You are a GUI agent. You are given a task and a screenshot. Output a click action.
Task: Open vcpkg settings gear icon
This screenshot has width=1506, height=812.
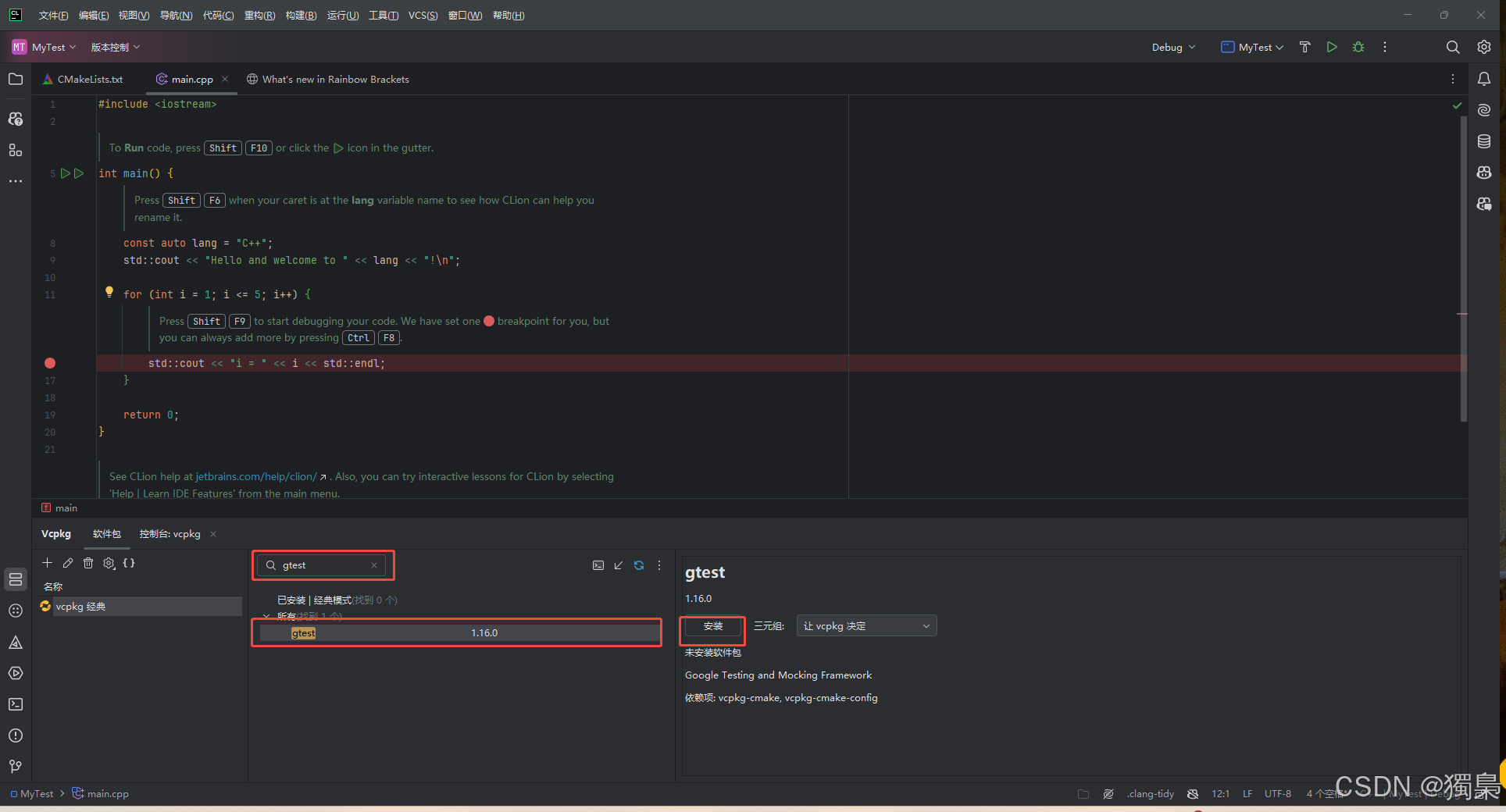tap(109, 563)
